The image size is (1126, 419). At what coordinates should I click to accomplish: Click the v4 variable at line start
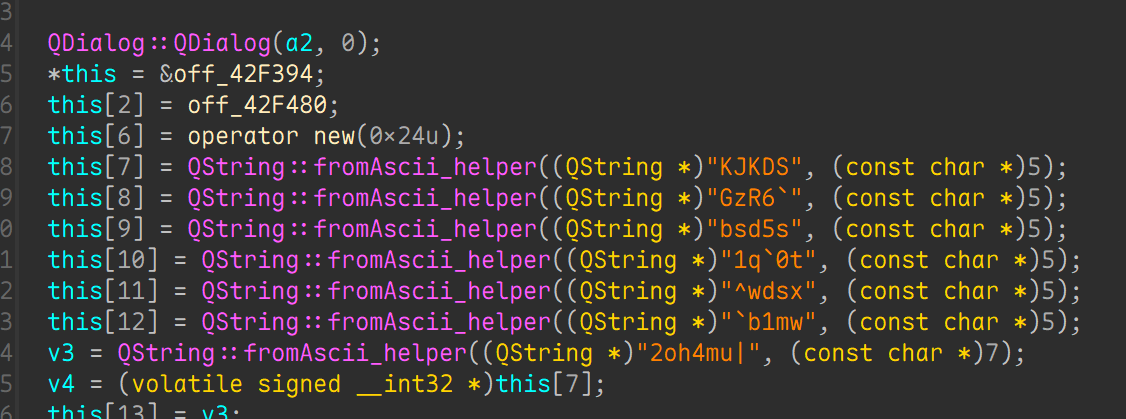[x=61, y=384]
